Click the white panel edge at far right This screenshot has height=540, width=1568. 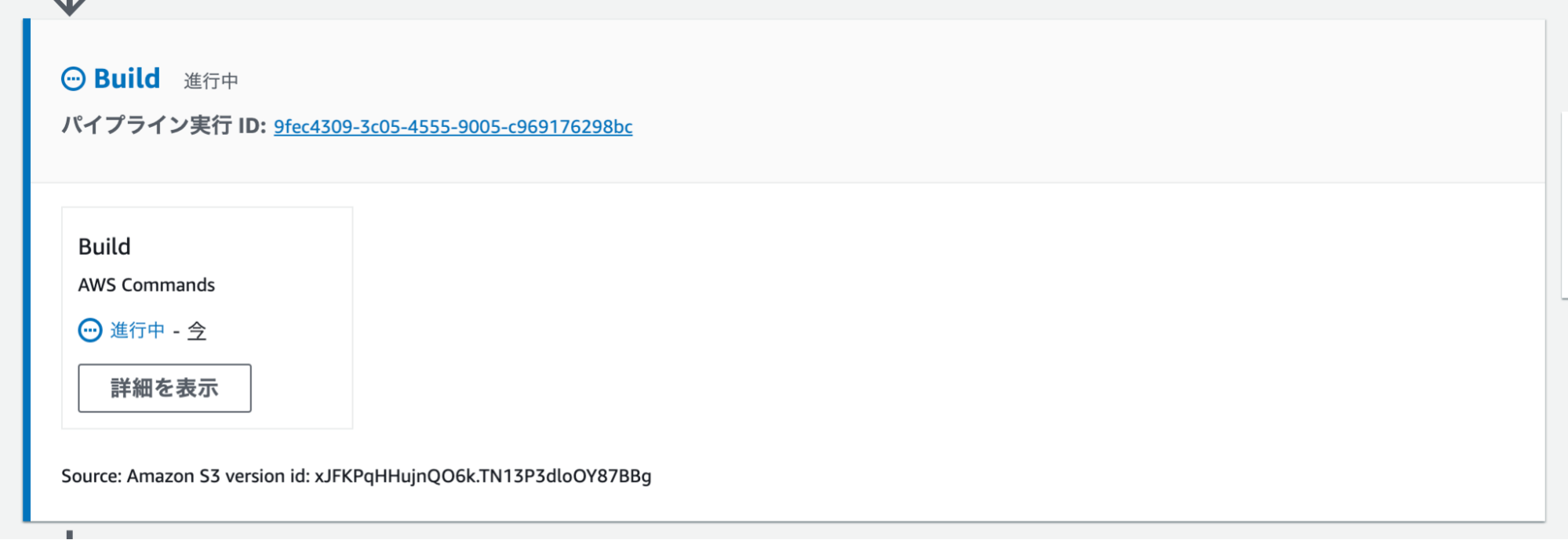1564,205
